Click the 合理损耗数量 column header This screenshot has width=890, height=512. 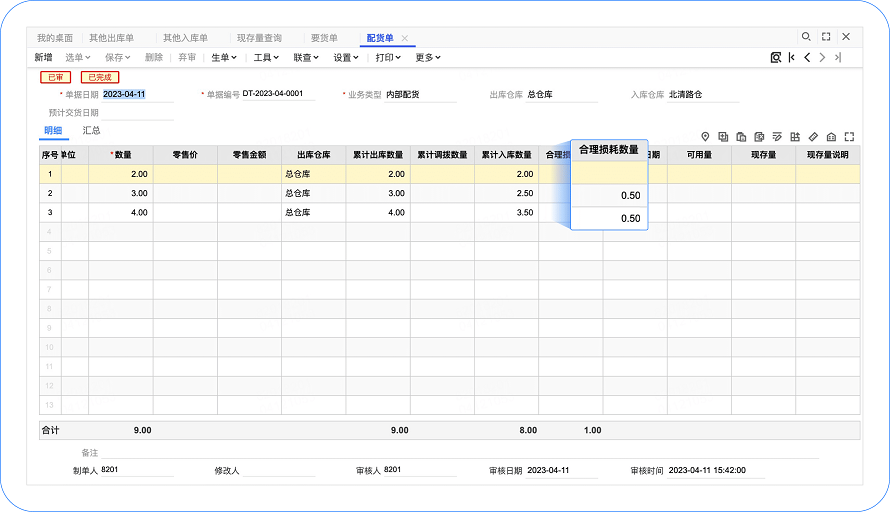608,150
